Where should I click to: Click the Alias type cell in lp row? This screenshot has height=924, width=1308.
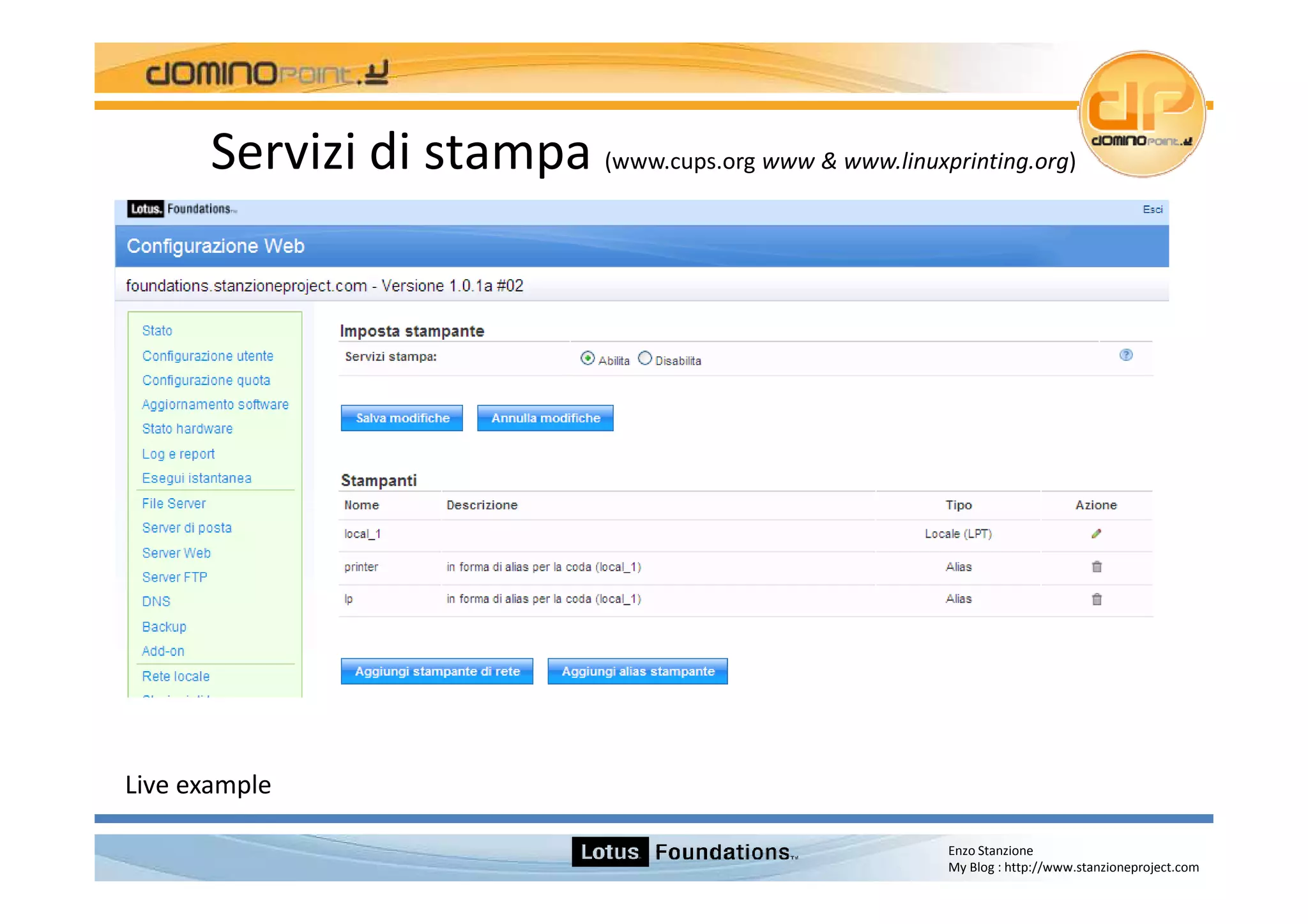click(959, 599)
